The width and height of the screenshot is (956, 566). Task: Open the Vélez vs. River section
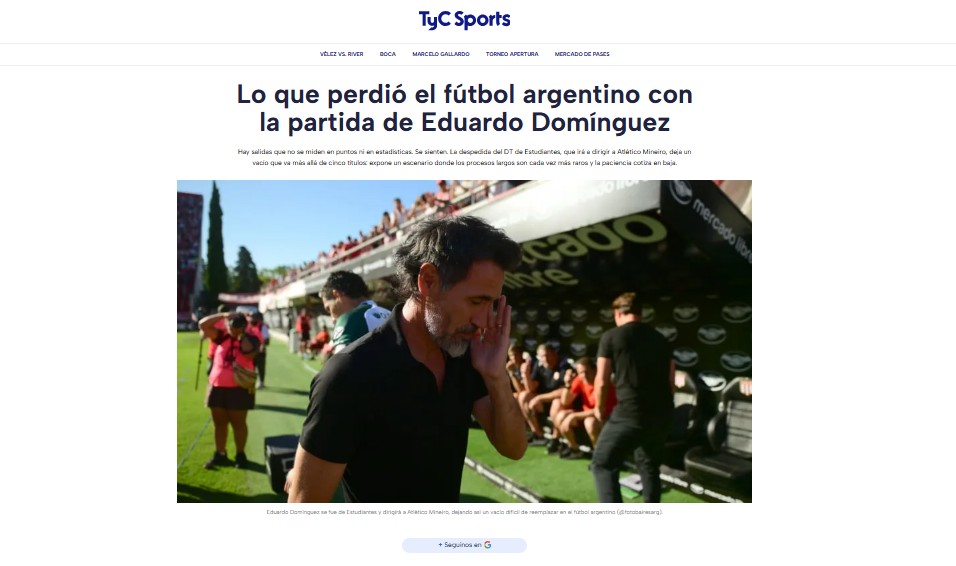coord(341,54)
